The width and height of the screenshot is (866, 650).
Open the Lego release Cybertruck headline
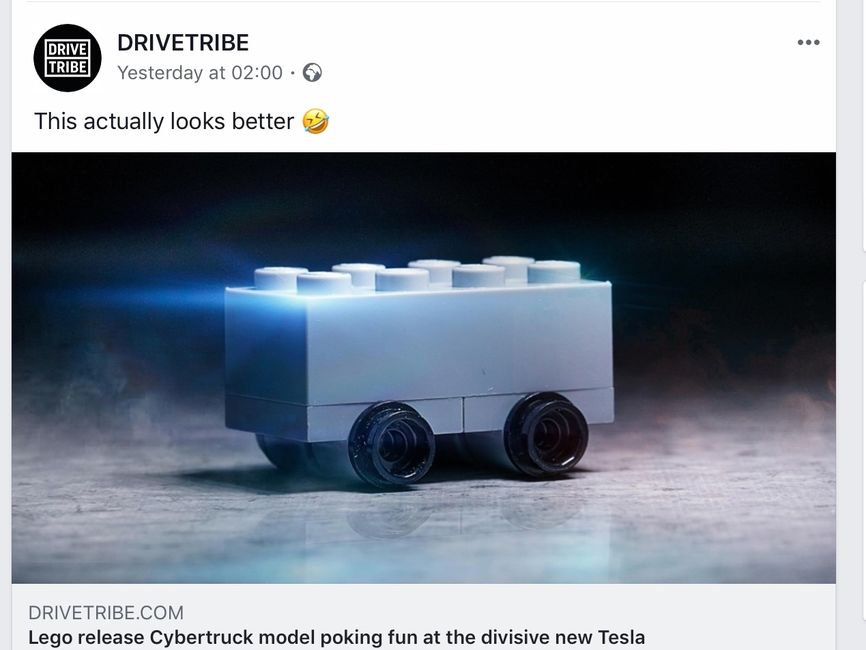[336, 637]
